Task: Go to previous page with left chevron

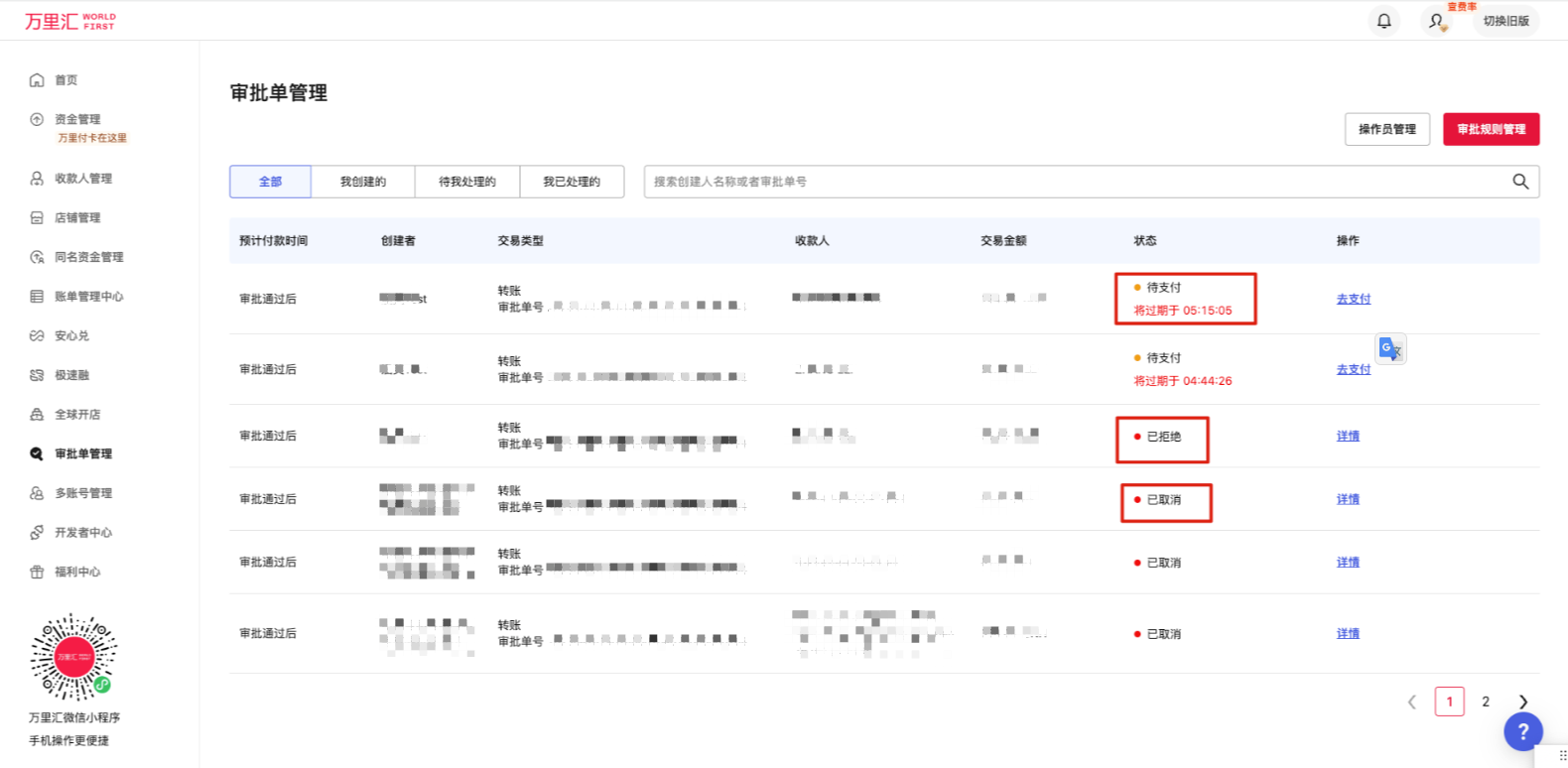Action: [1411, 702]
